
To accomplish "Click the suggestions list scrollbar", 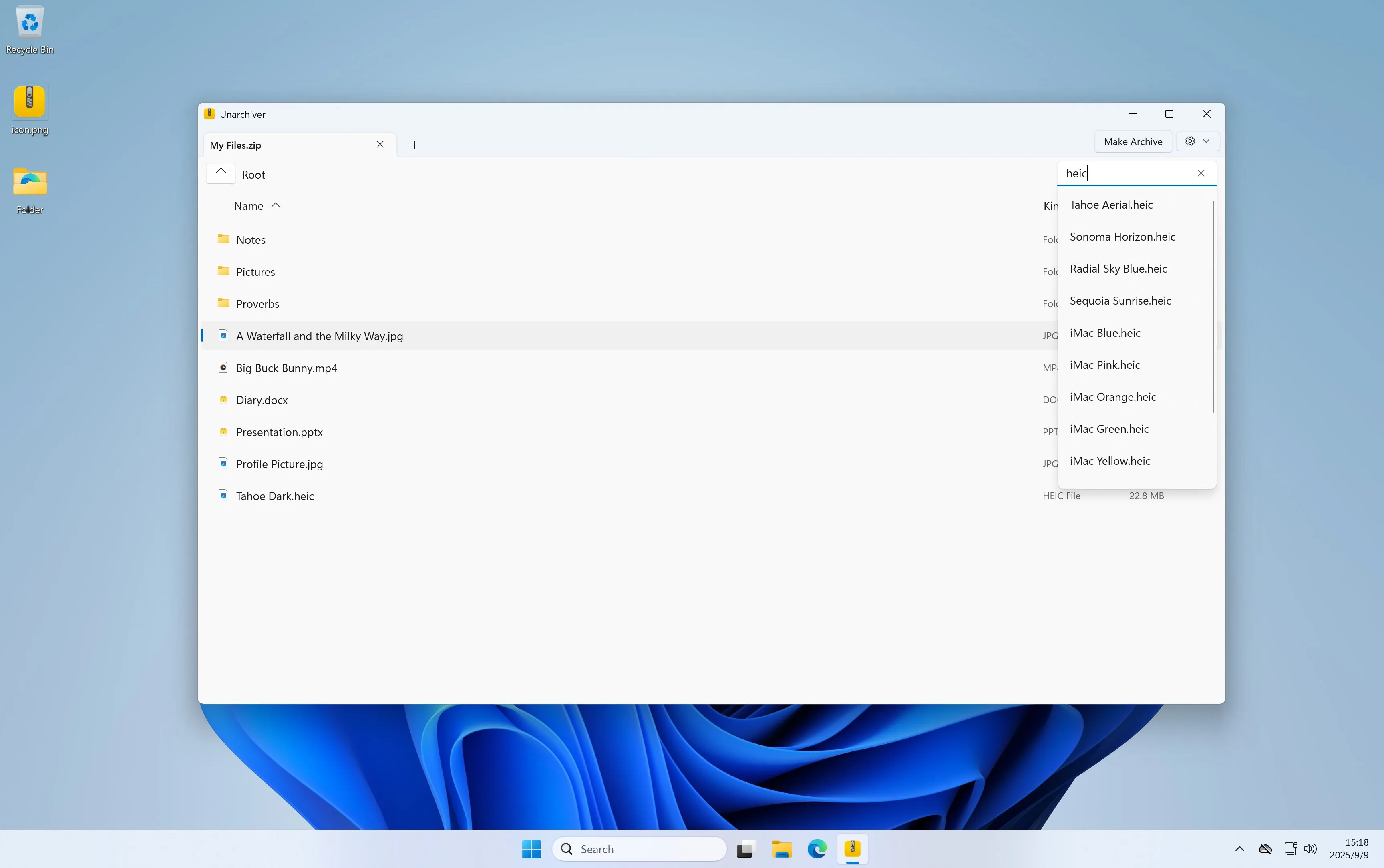I will (x=1213, y=307).
